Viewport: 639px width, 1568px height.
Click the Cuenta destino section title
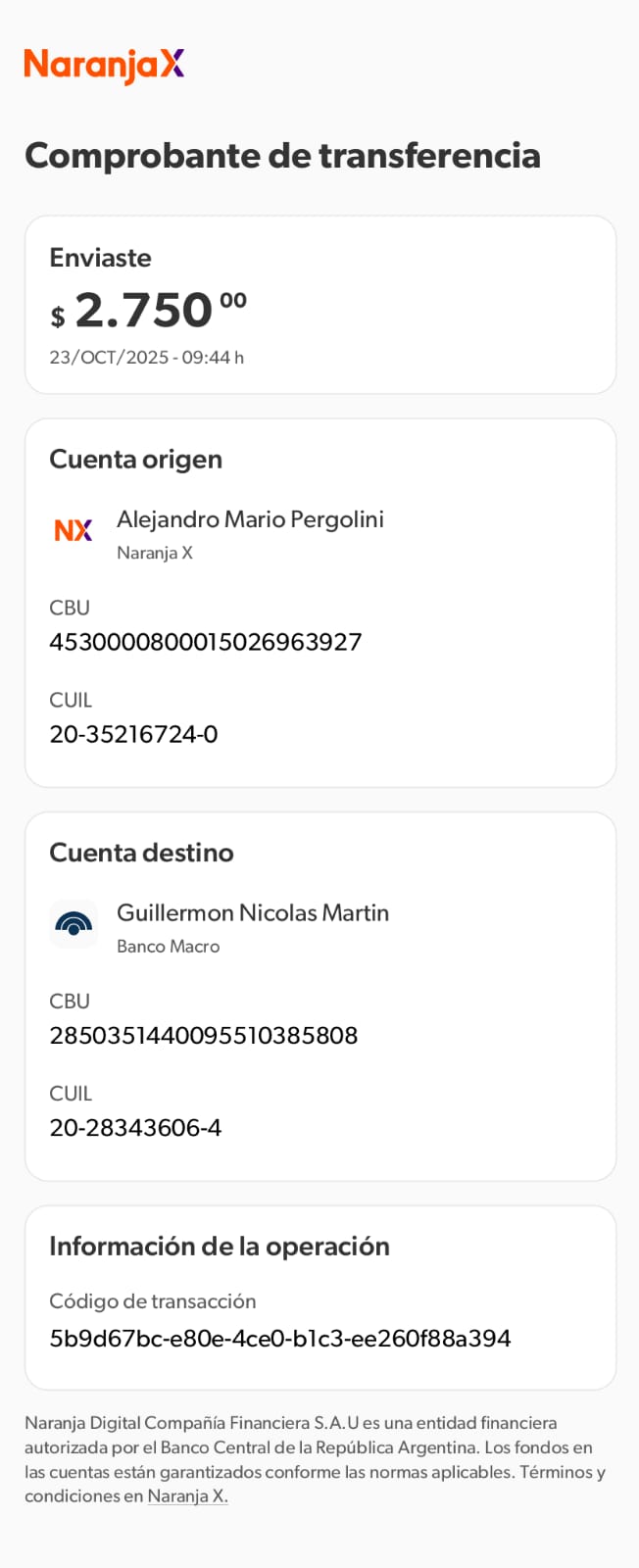pyautogui.click(x=141, y=853)
